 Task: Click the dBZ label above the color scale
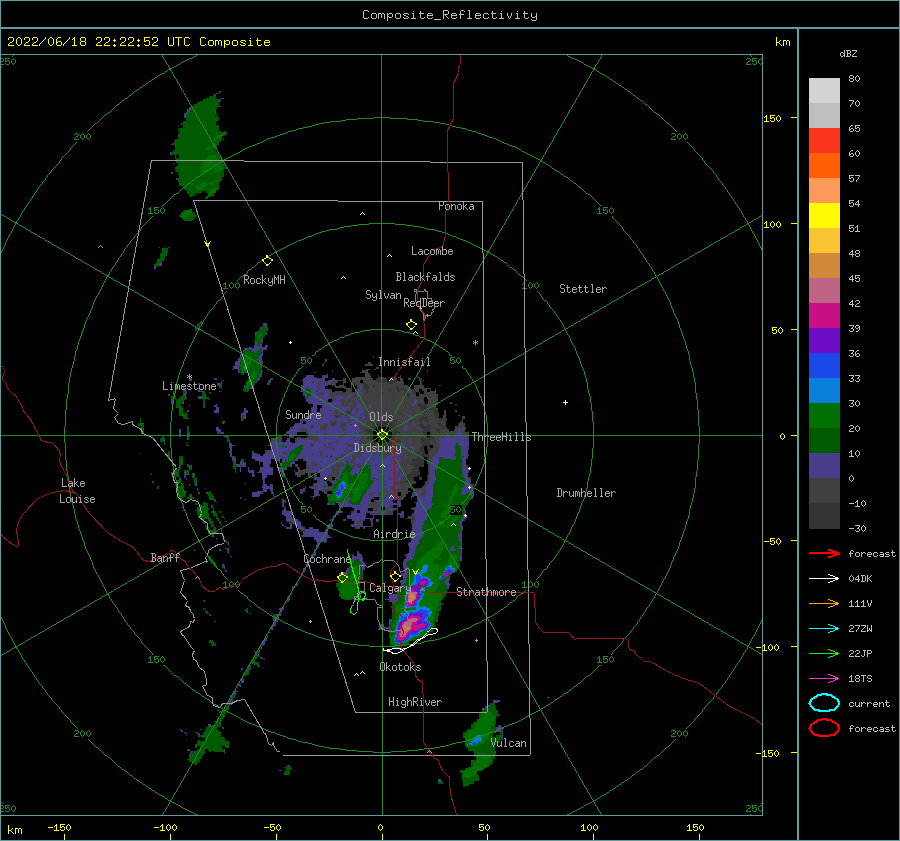pos(848,53)
